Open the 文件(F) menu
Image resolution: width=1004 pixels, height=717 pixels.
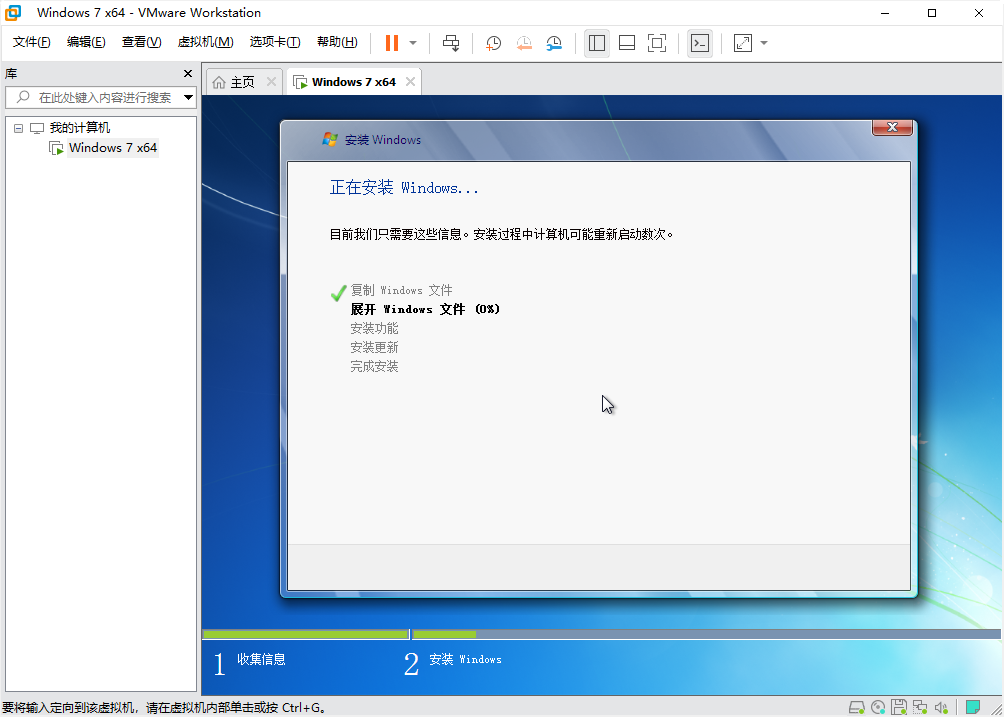31,42
